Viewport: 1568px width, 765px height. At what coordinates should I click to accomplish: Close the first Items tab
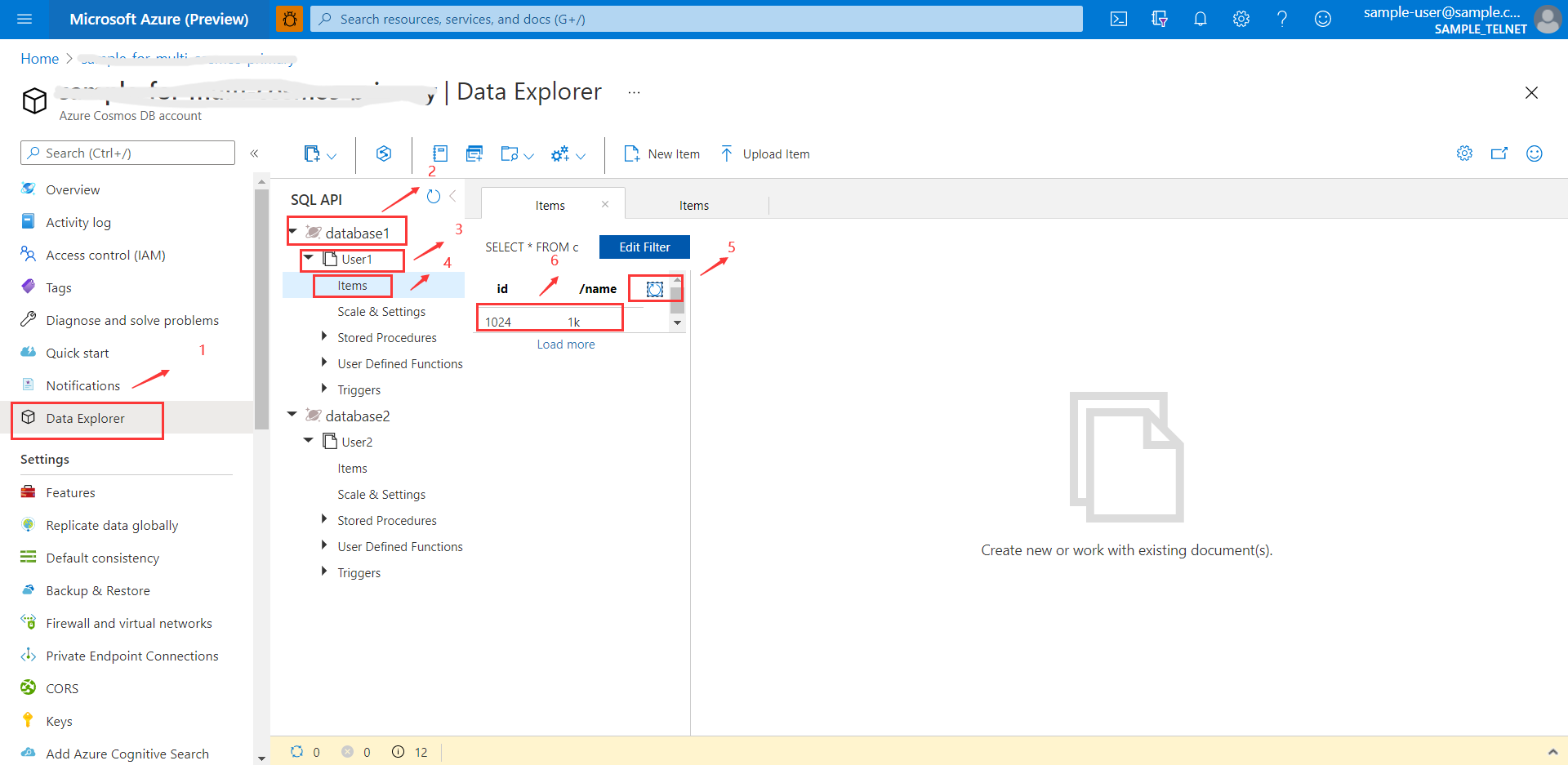(605, 204)
